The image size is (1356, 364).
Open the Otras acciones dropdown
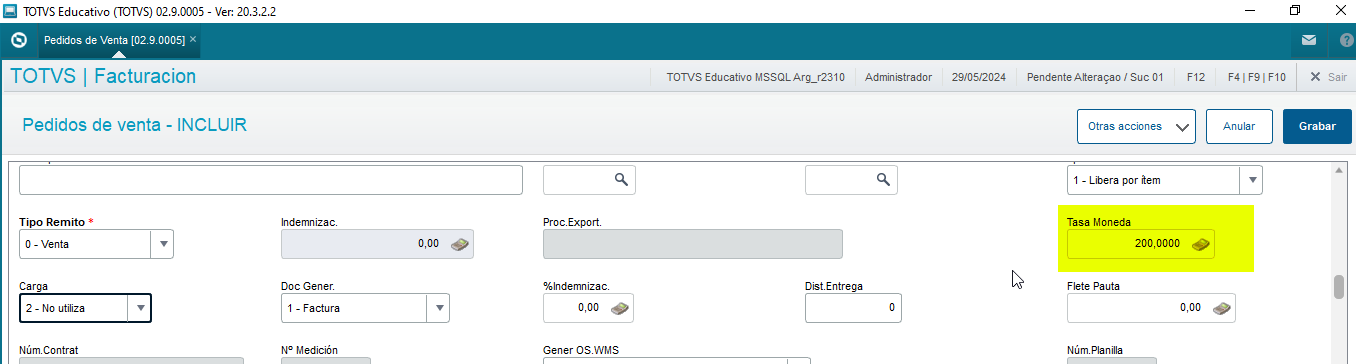(1136, 127)
